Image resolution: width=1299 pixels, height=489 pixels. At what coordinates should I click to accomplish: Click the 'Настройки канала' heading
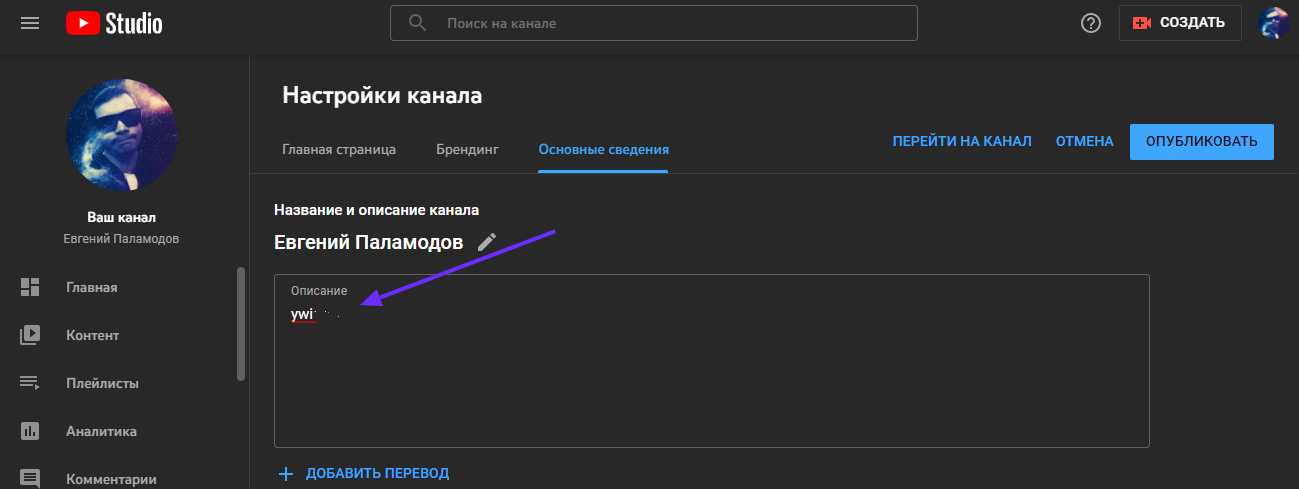tap(382, 96)
